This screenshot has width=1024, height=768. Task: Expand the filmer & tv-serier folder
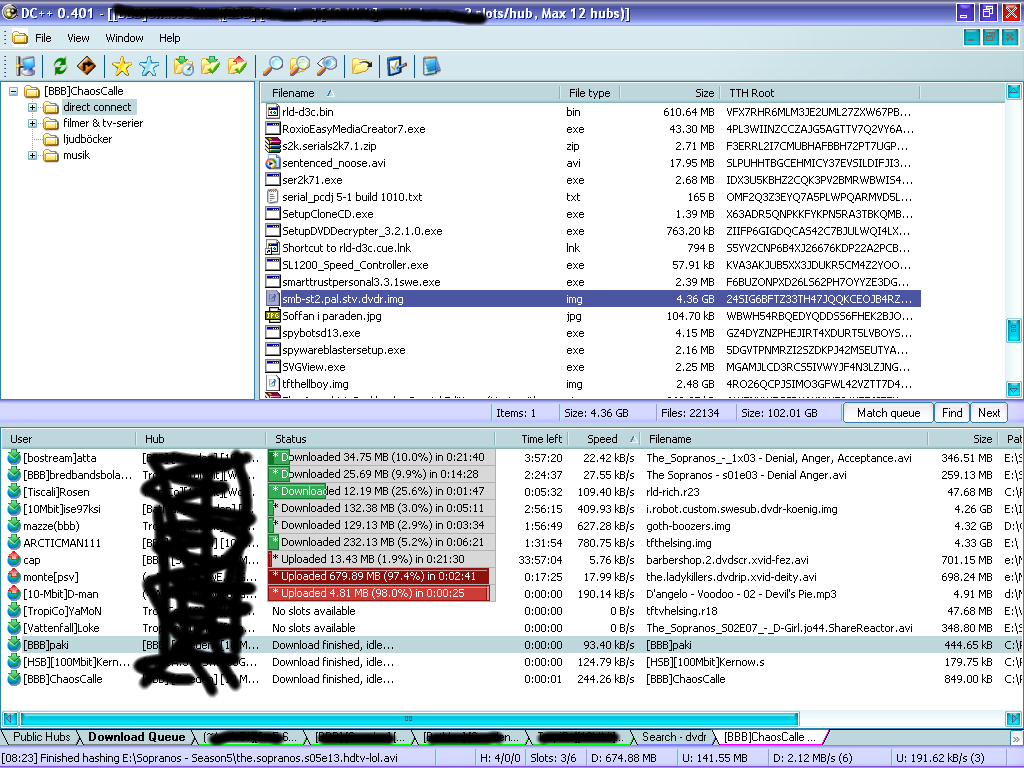point(32,123)
